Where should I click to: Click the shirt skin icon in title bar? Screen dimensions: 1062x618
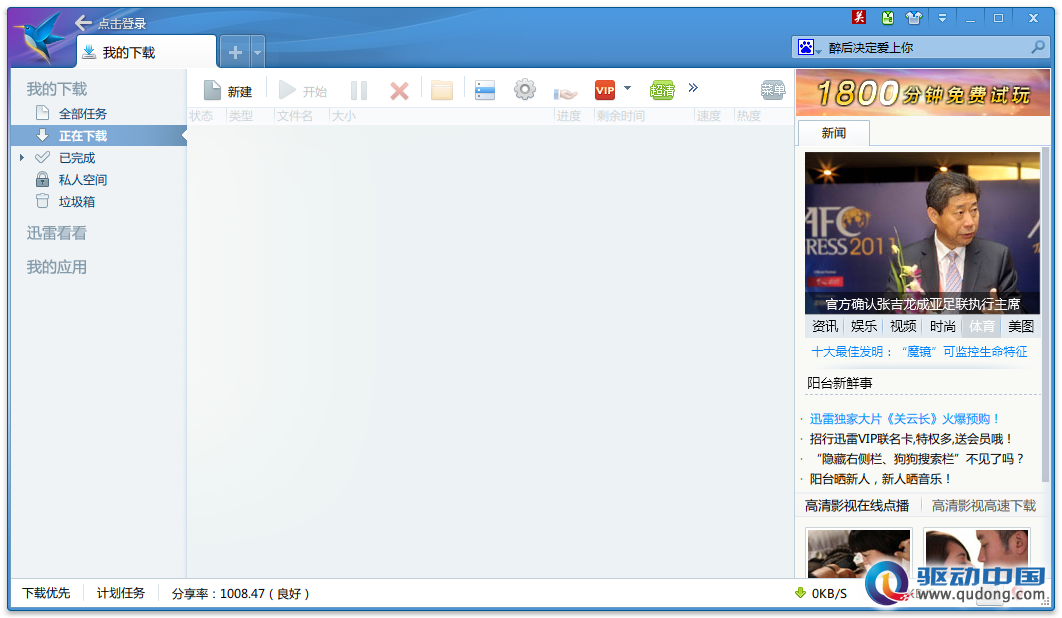tap(914, 18)
